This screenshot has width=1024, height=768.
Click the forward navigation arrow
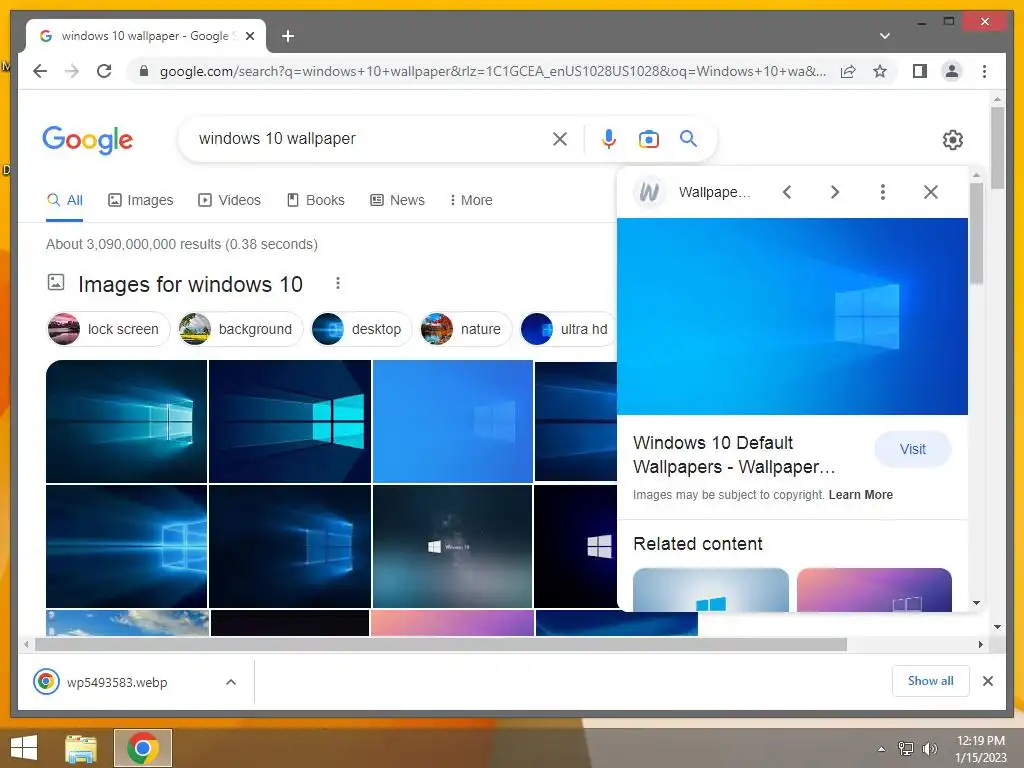pyautogui.click(x=72, y=71)
